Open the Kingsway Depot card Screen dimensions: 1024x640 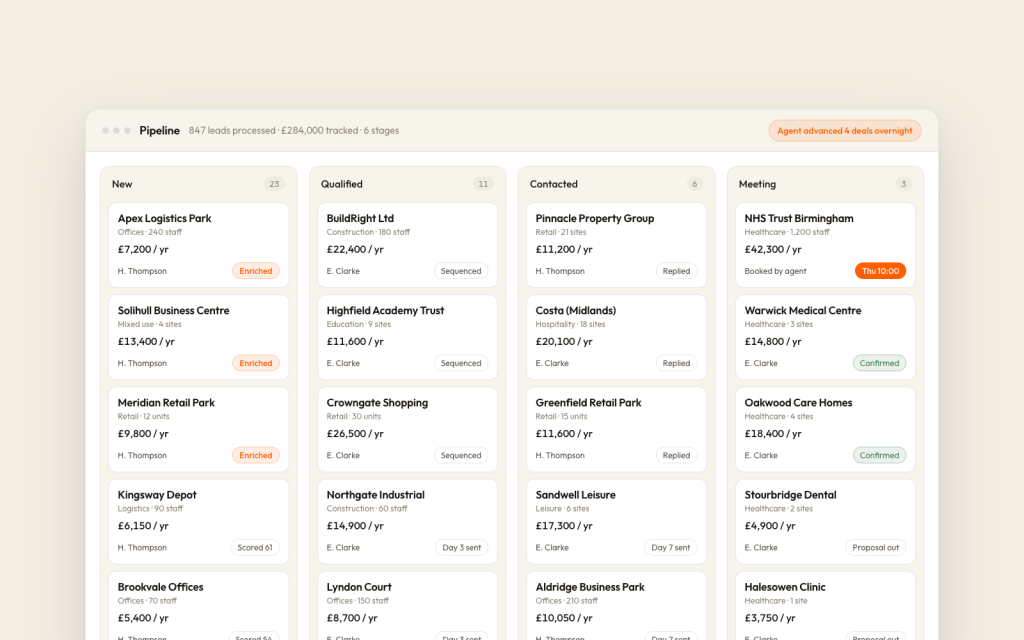199,521
